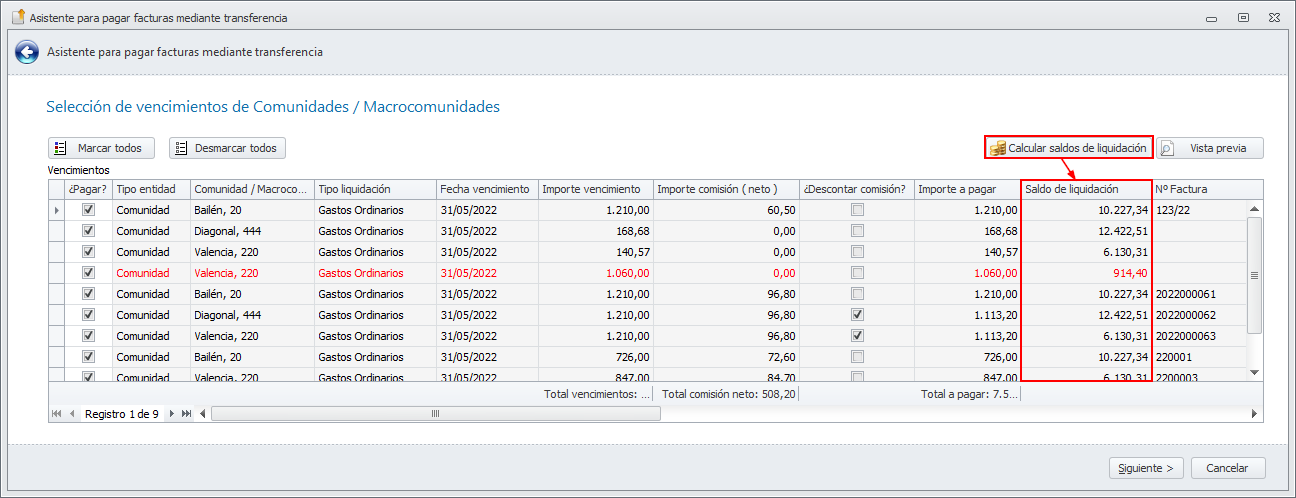
Task: Jump to the last record in navigator
Action: click(186, 413)
